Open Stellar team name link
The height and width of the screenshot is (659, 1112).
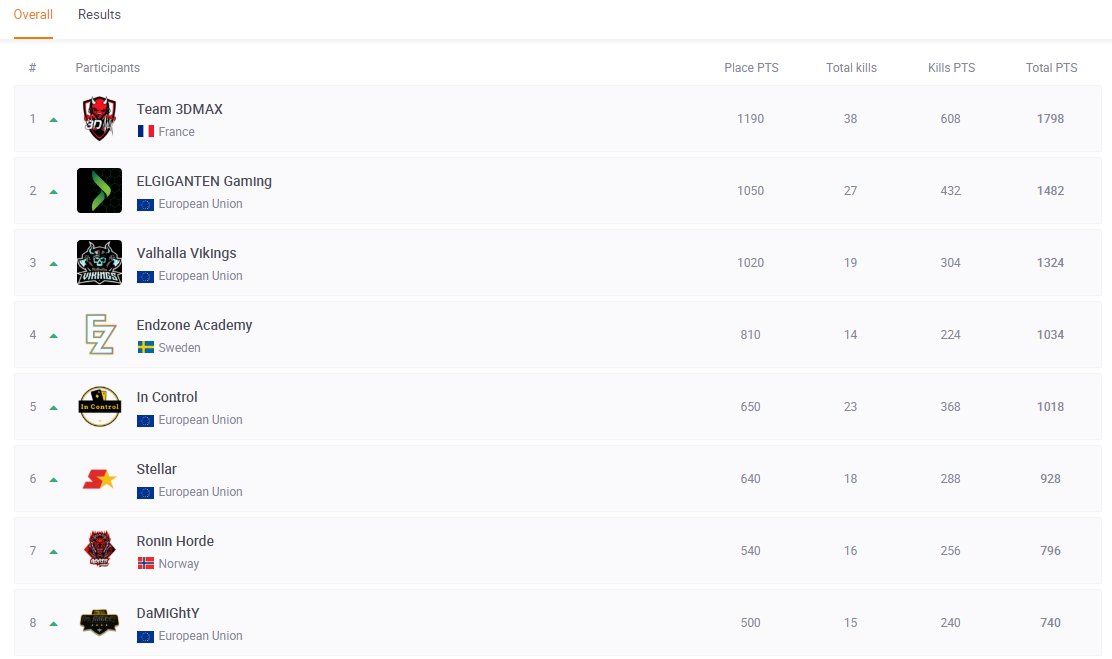157,469
